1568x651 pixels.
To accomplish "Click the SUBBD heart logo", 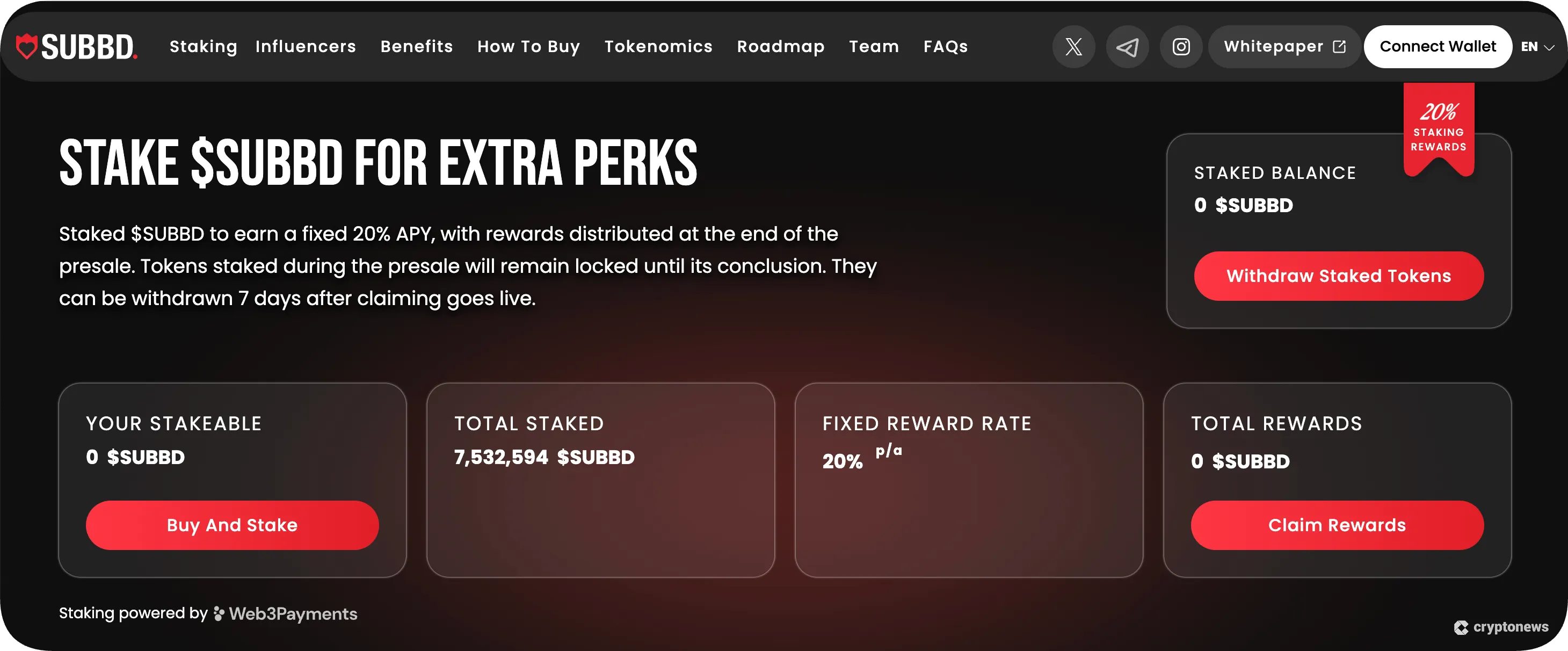I will pos(27,46).
